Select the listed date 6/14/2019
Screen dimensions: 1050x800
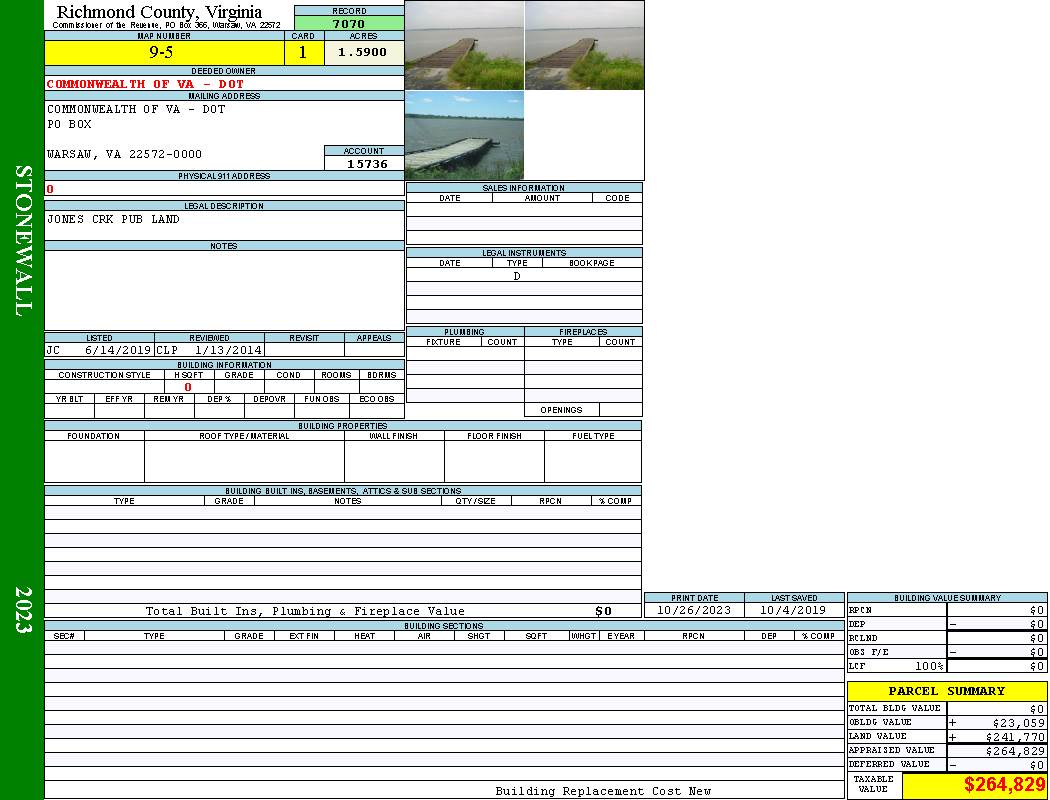coord(117,350)
